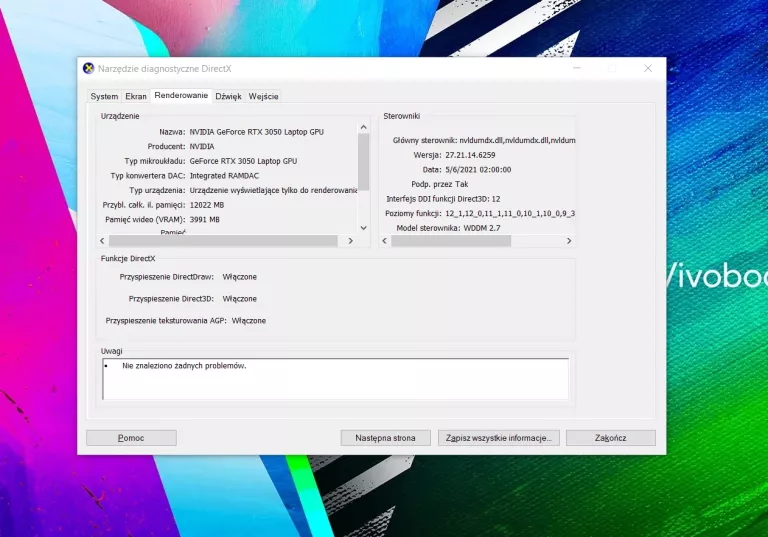Click the Urządzenie horizontal scrollbar thumb
768x537 pixels.
coord(223,241)
